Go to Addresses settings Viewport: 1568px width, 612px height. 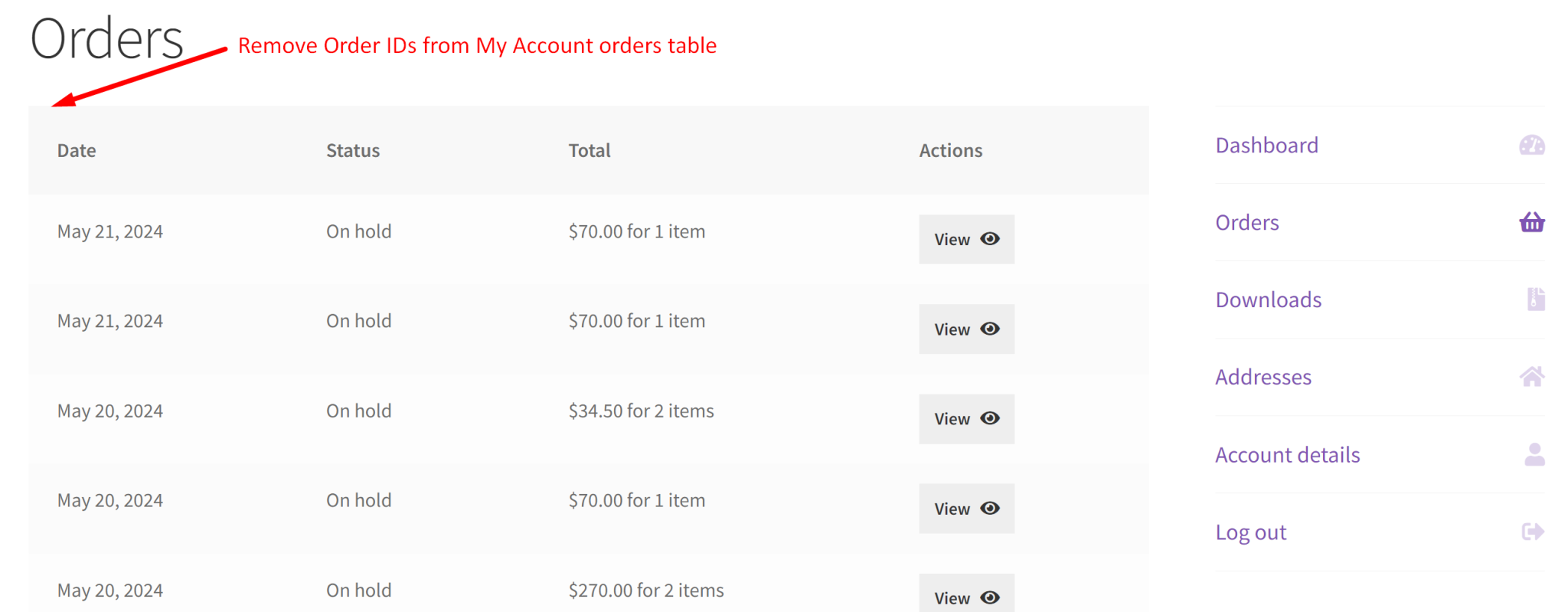(1263, 376)
